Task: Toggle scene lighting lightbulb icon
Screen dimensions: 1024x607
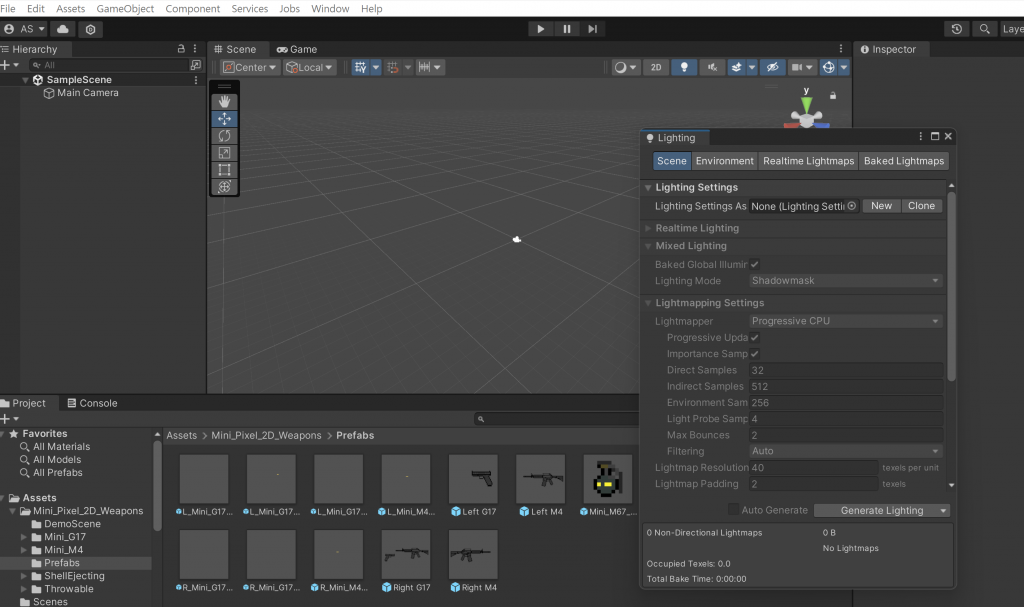Action: [684, 67]
